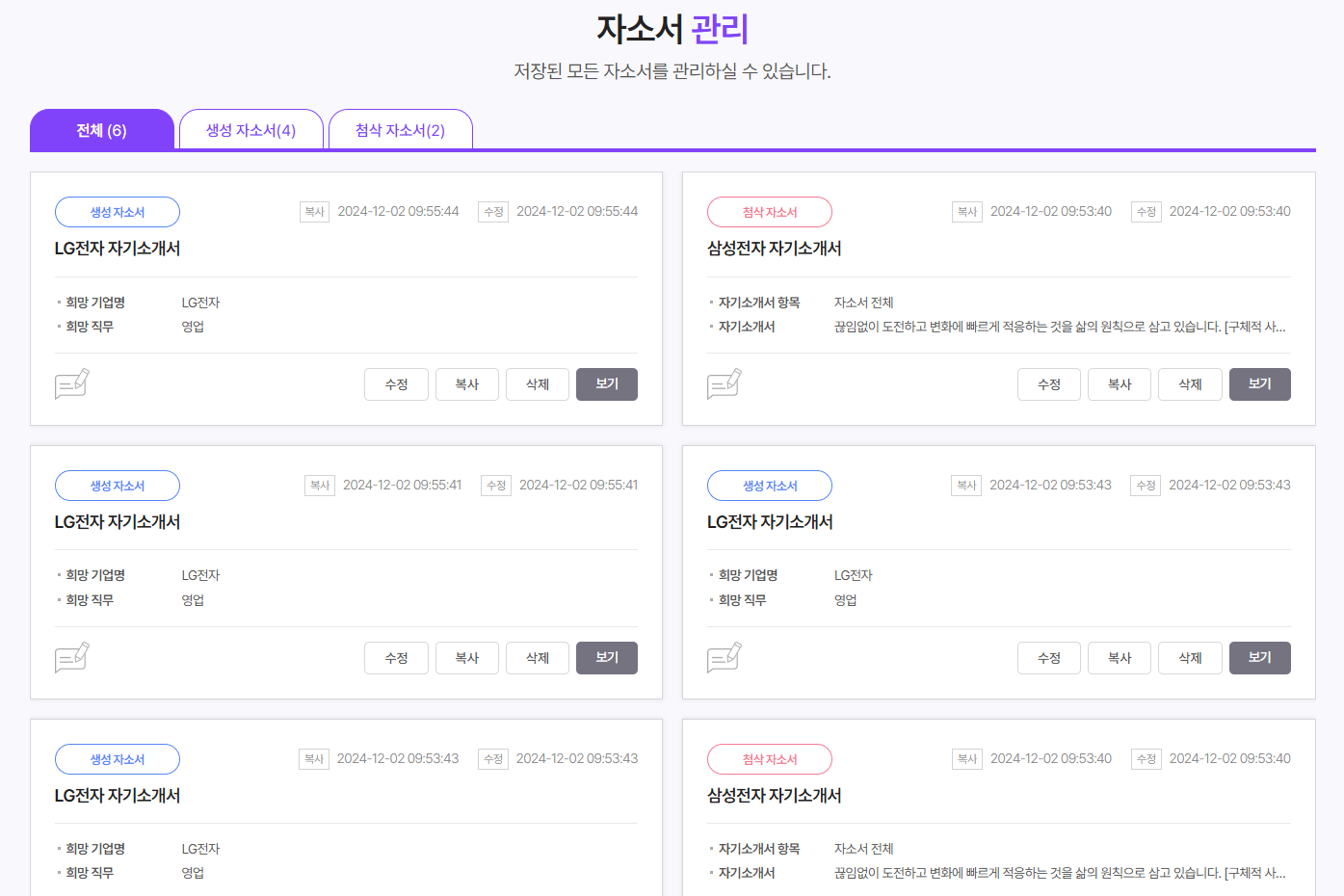Click 복사 button in the 09:55:44 LG전자 card
1344x896 pixels.
467,384
